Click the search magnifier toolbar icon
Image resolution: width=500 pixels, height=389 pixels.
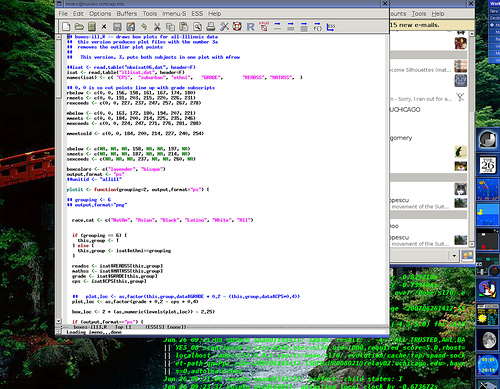[197, 27]
